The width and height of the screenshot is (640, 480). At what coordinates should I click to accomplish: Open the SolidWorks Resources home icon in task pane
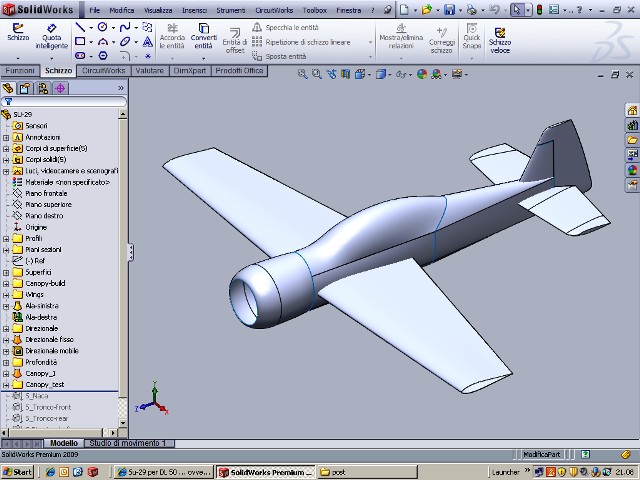(x=631, y=110)
